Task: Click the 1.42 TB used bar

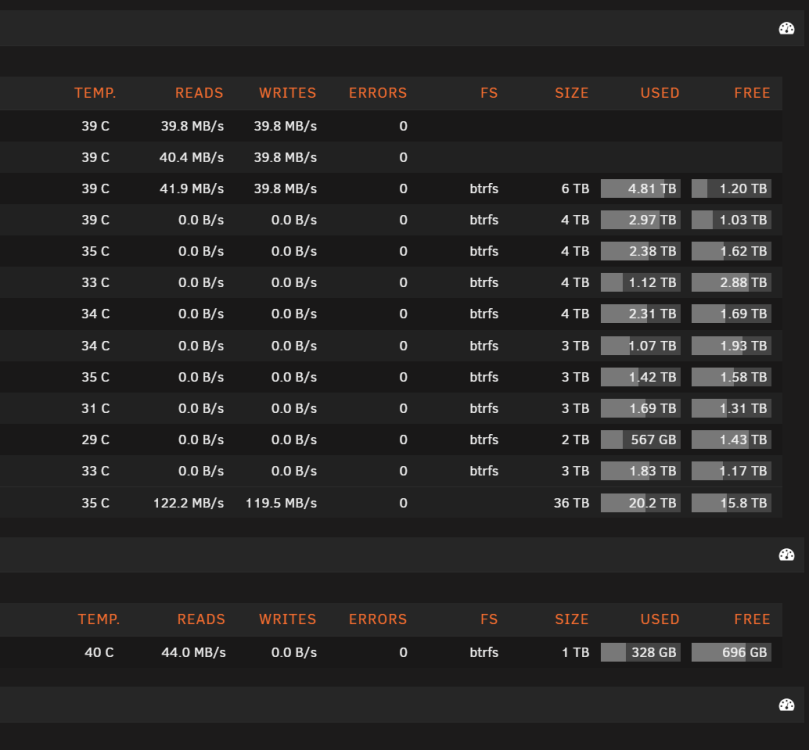Action: tap(641, 377)
